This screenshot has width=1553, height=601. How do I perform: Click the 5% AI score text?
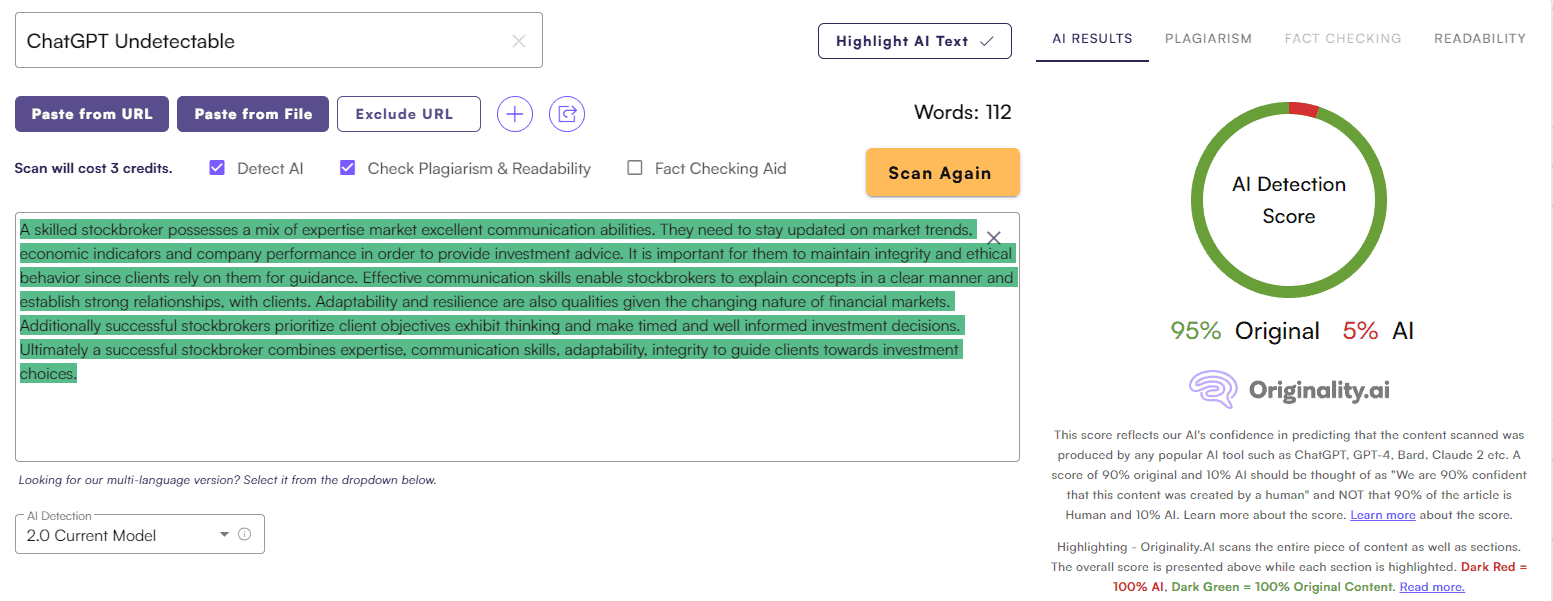pos(1378,331)
